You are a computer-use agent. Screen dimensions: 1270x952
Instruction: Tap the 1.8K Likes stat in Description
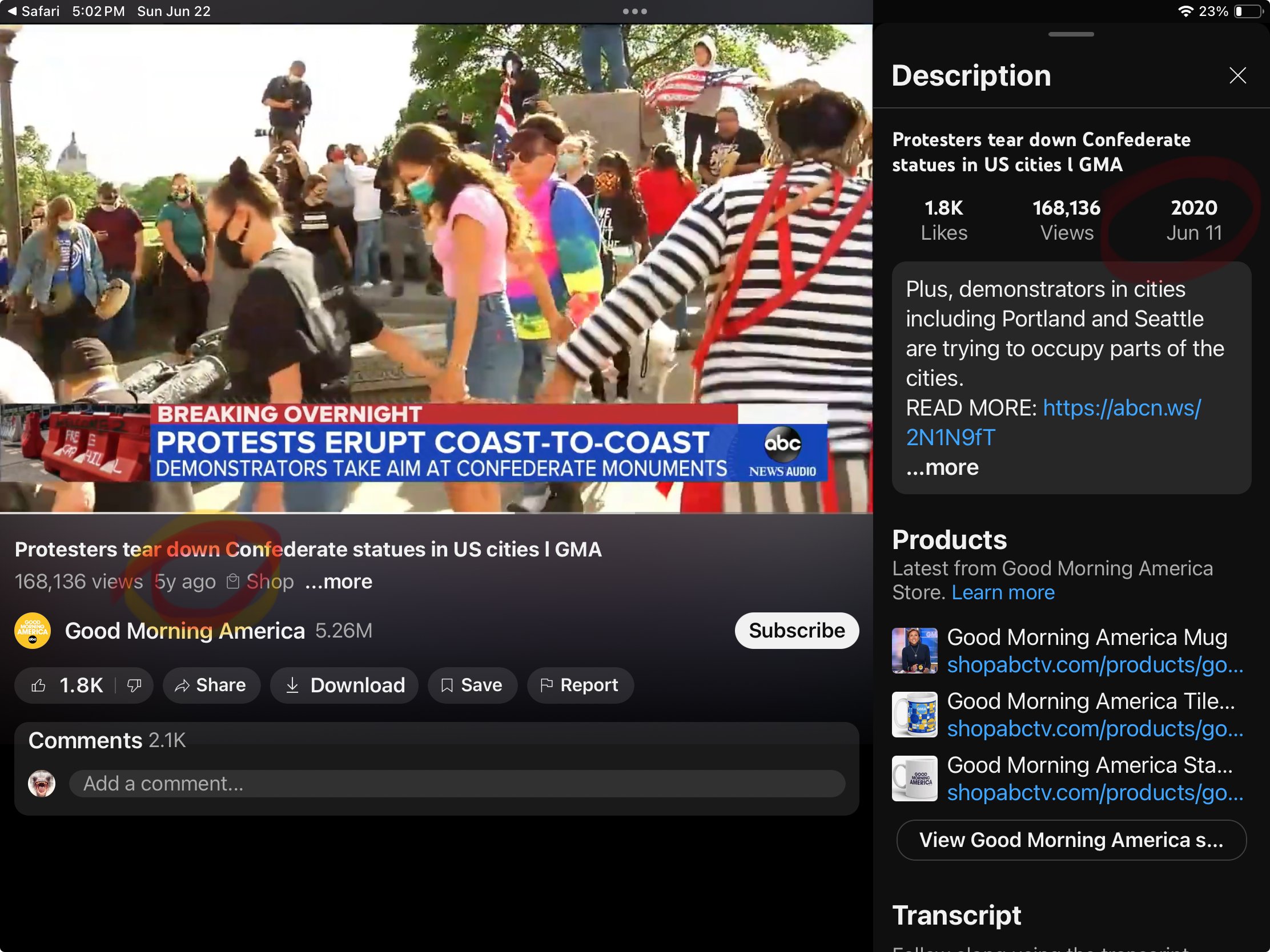tap(944, 220)
